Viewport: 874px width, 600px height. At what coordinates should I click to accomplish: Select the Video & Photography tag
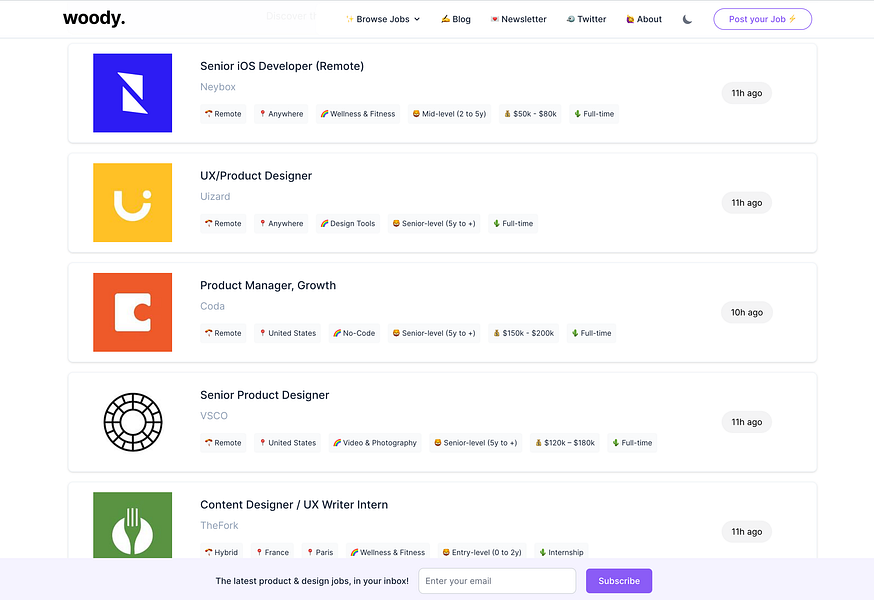pos(375,443)
